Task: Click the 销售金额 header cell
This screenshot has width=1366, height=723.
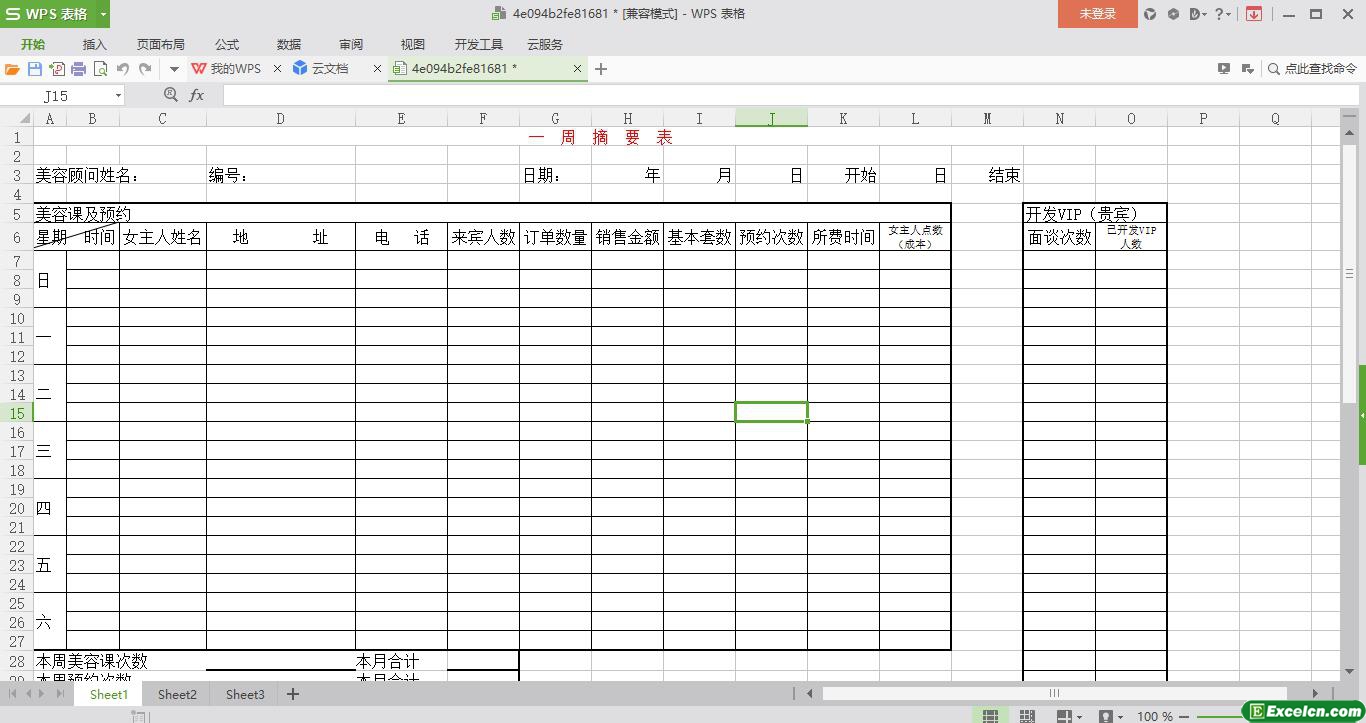Action: coord(627,237)
